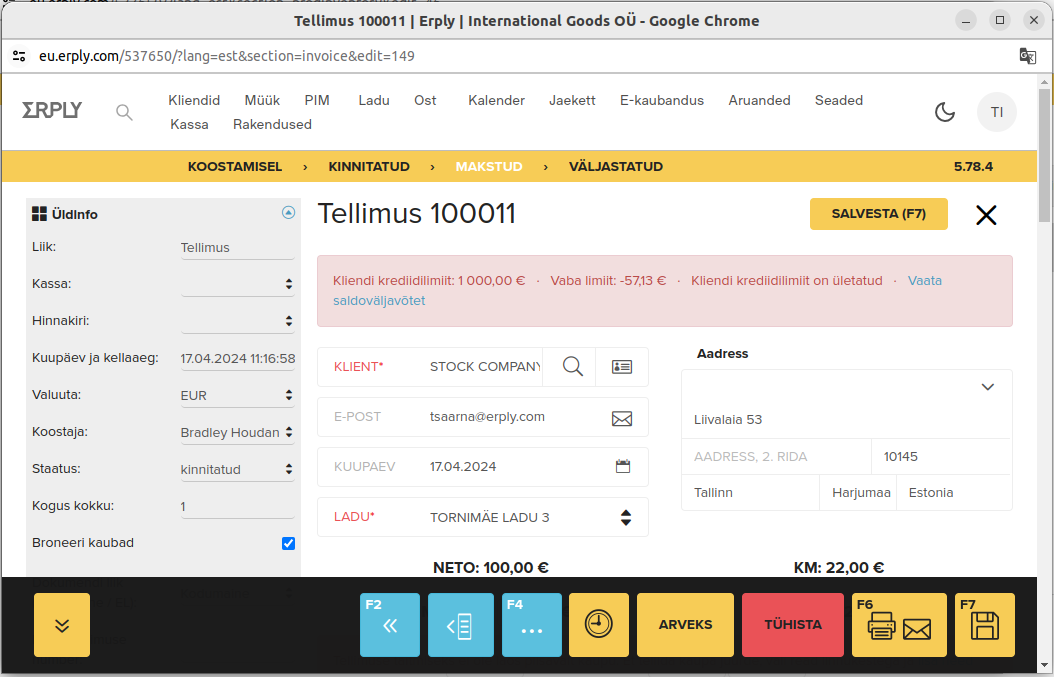Click the Harjumaa county field
The height and width of the screenshot is (677, 1054).
tap(858, 493)
